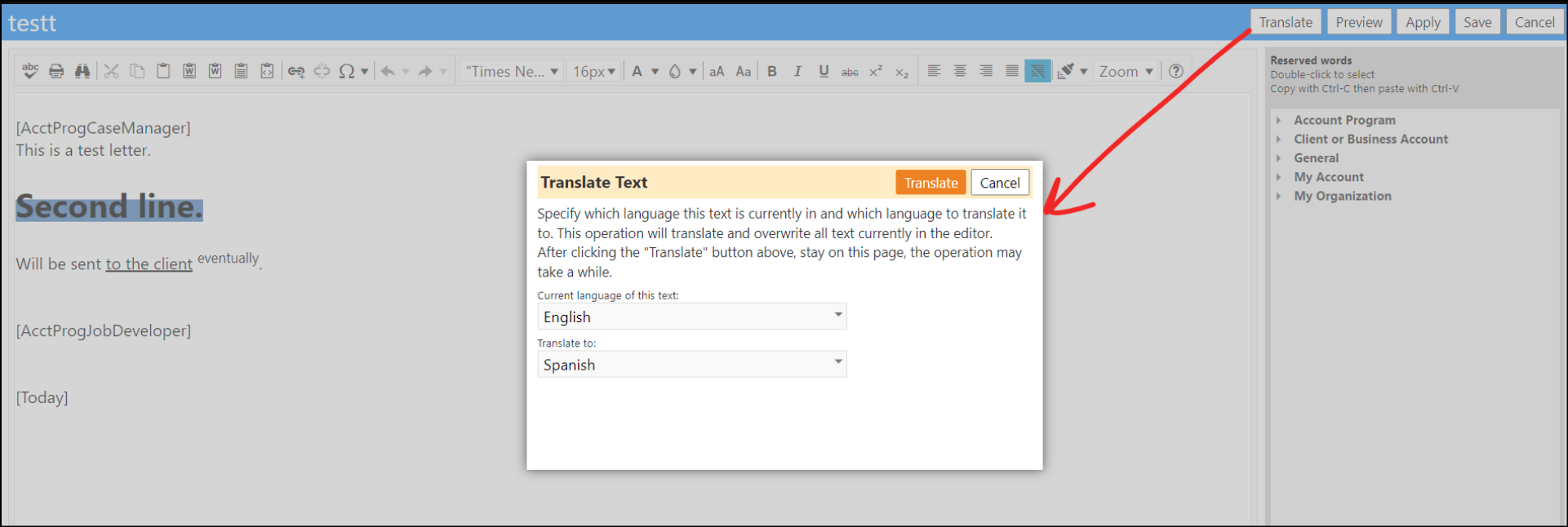The image size is (1568, 527).
Task: Expand the General reserved words node
Action: click(x=1279, y=158)
